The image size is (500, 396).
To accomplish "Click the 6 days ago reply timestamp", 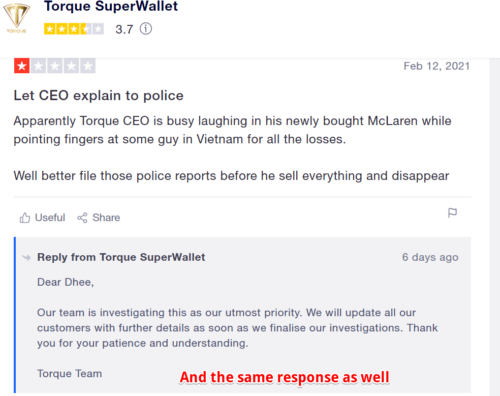I will click(430, 257).
